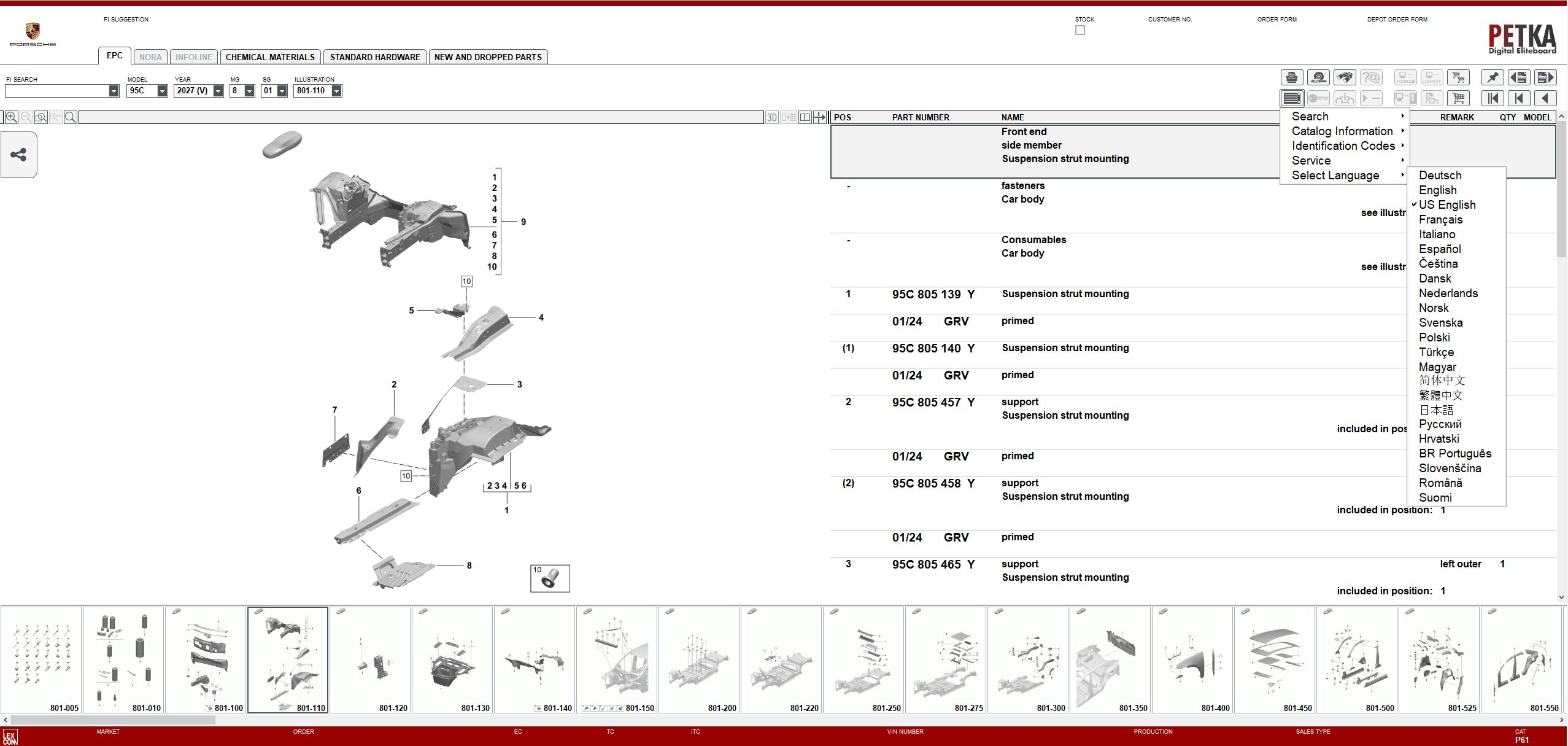Image resolution: width=1568 pixels, height=746 pixels.
Task: Click part number 95C 805 457 Y
Action: click(x=933, y=402)
